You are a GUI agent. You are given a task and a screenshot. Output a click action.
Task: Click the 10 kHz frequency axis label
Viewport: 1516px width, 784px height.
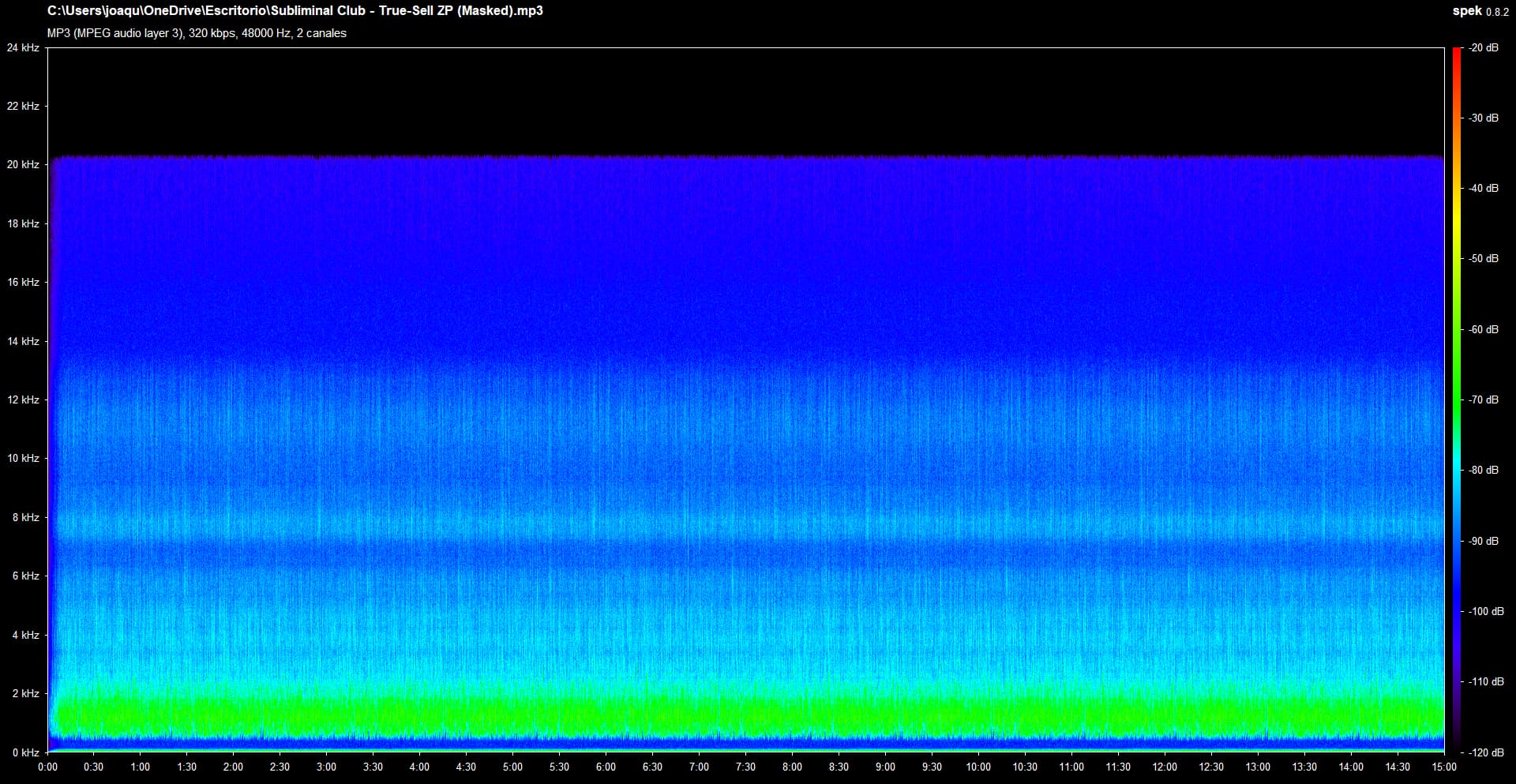click(x=23, y=458)
